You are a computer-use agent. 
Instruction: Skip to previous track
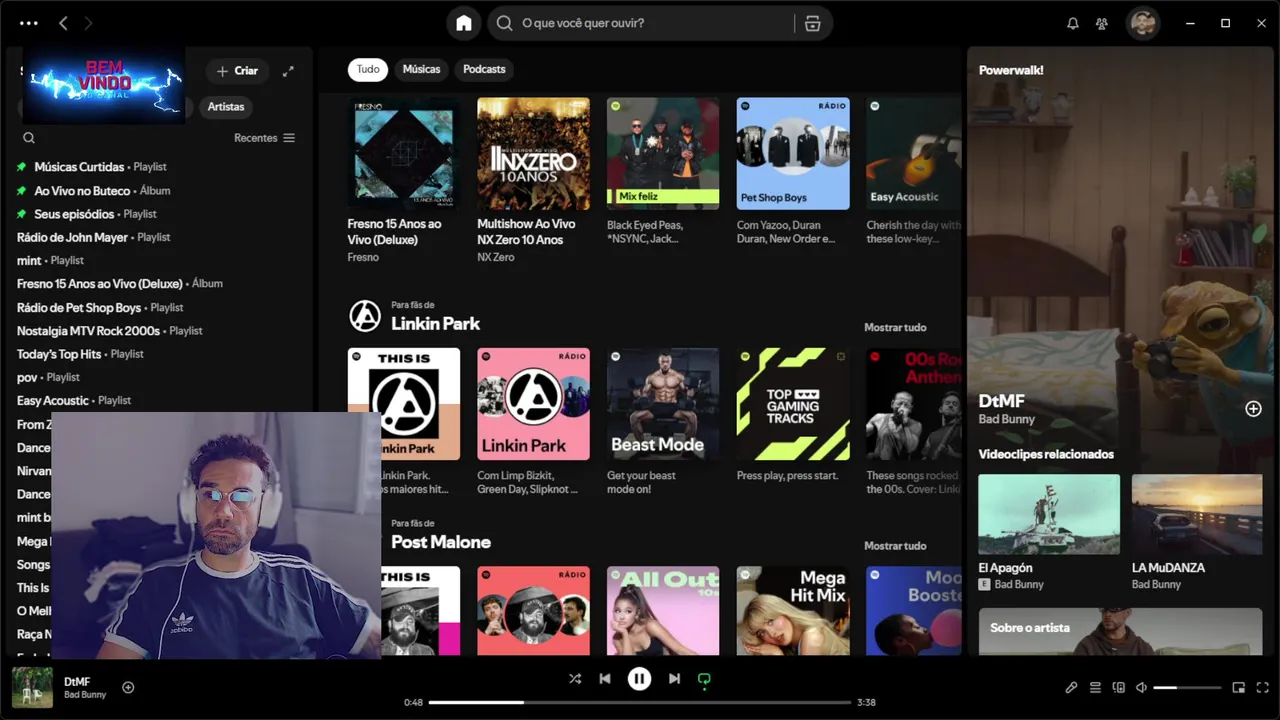[x=605, y=679]
